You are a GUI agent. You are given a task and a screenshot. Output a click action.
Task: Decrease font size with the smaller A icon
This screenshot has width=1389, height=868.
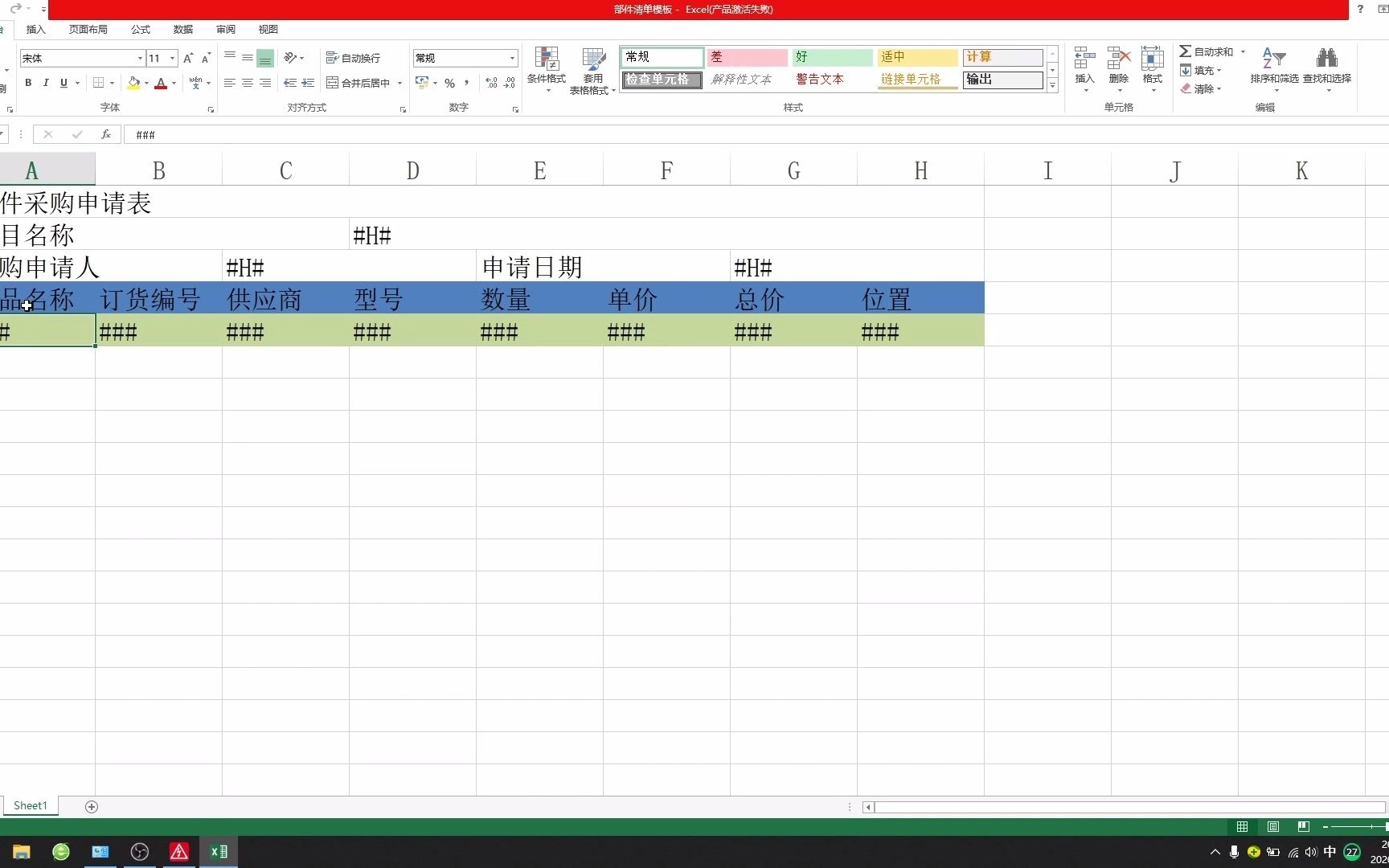point(206,58)
